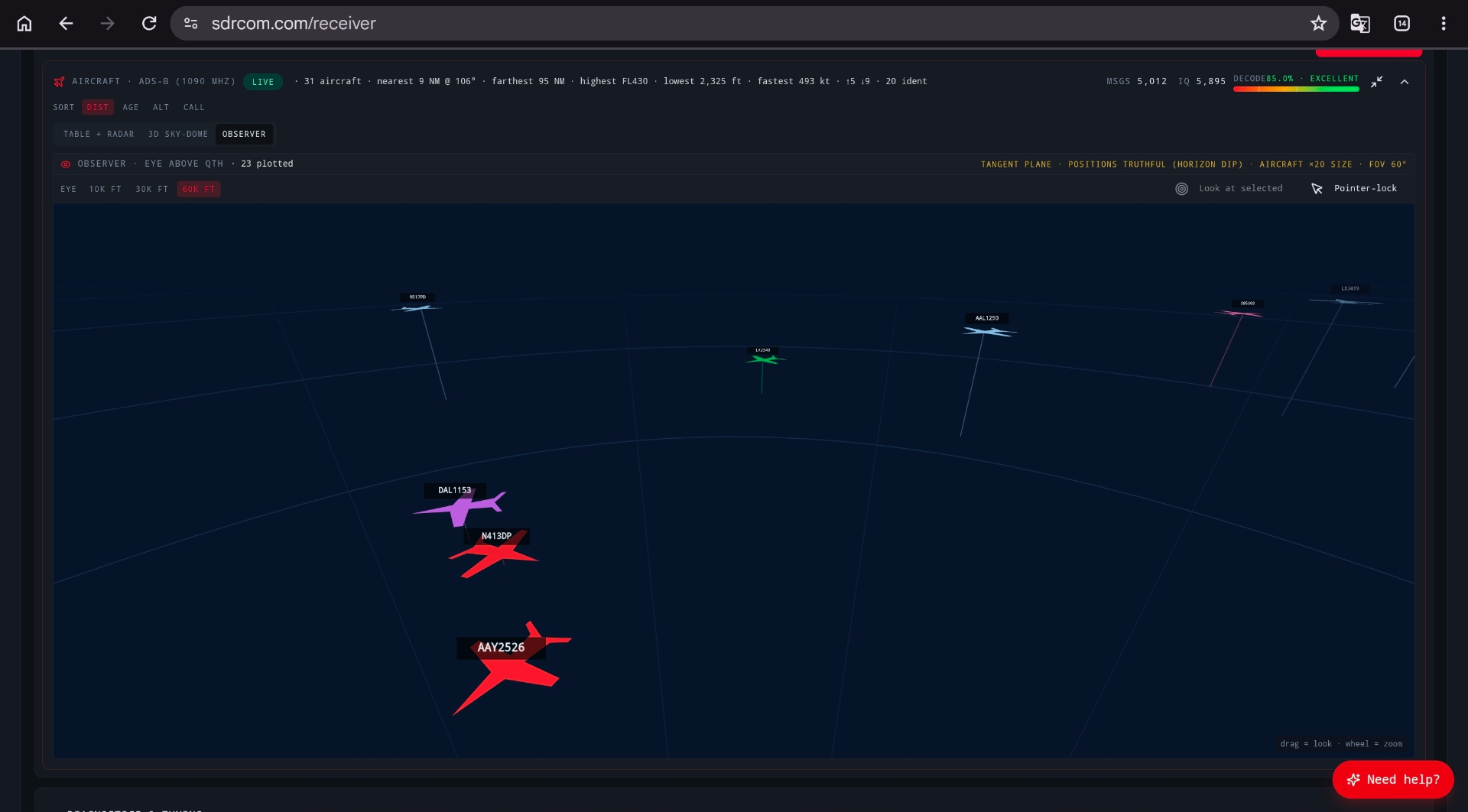The image size is (1468, 812).
Task: Go to browser home page
Action: 24,24
